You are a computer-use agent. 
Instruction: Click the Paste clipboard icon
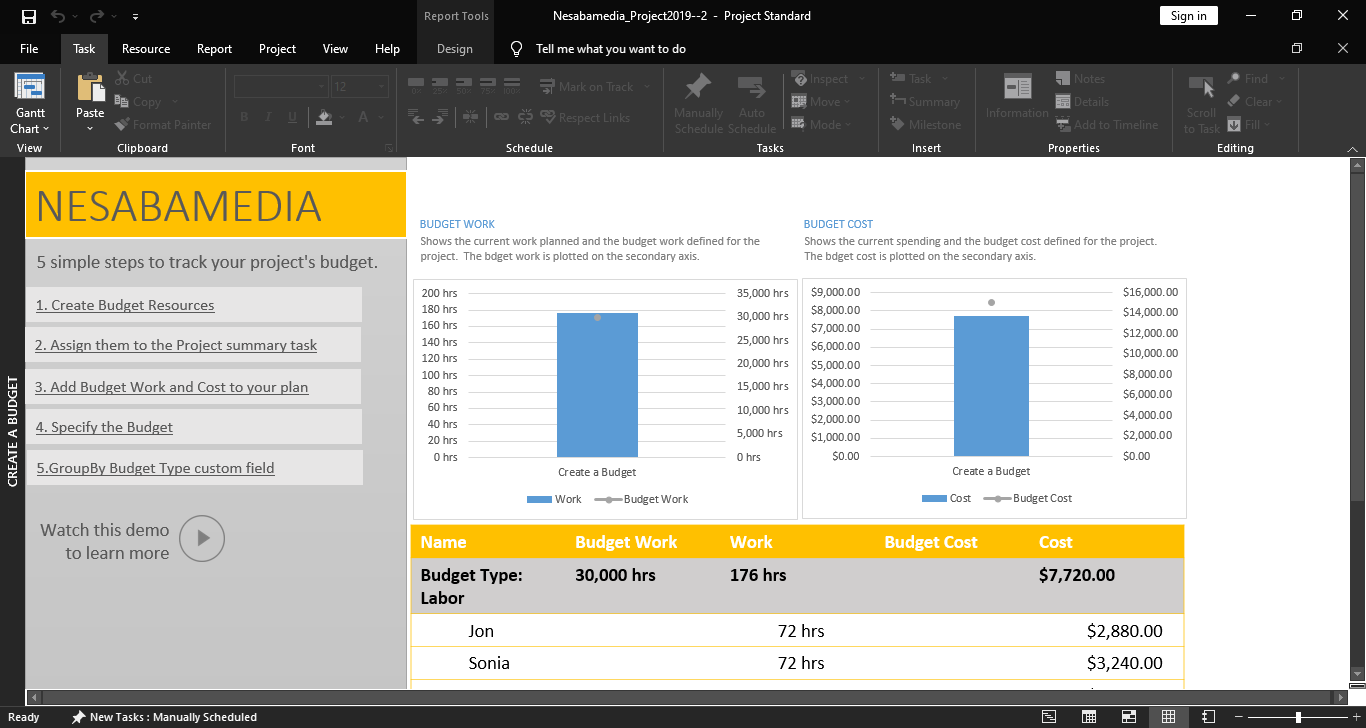90,89
